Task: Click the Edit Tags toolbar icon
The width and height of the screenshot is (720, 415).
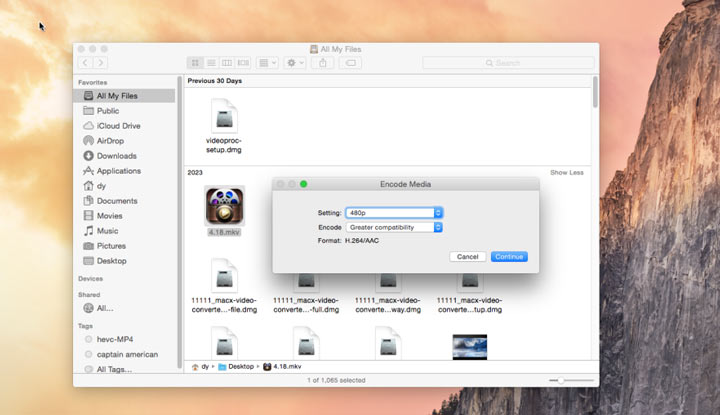Action: click(351, 63)
